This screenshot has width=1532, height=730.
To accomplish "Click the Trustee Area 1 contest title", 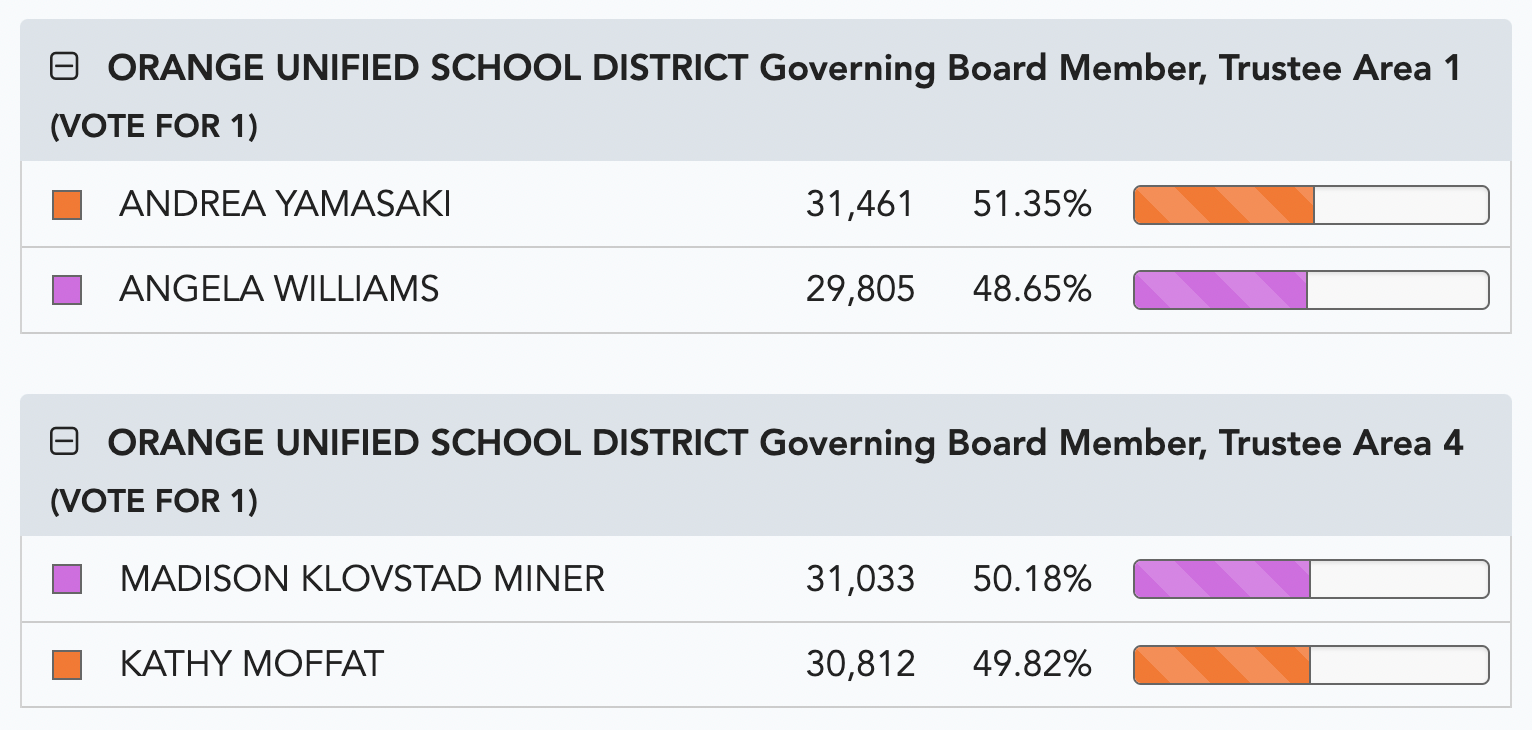I will 784,69.
